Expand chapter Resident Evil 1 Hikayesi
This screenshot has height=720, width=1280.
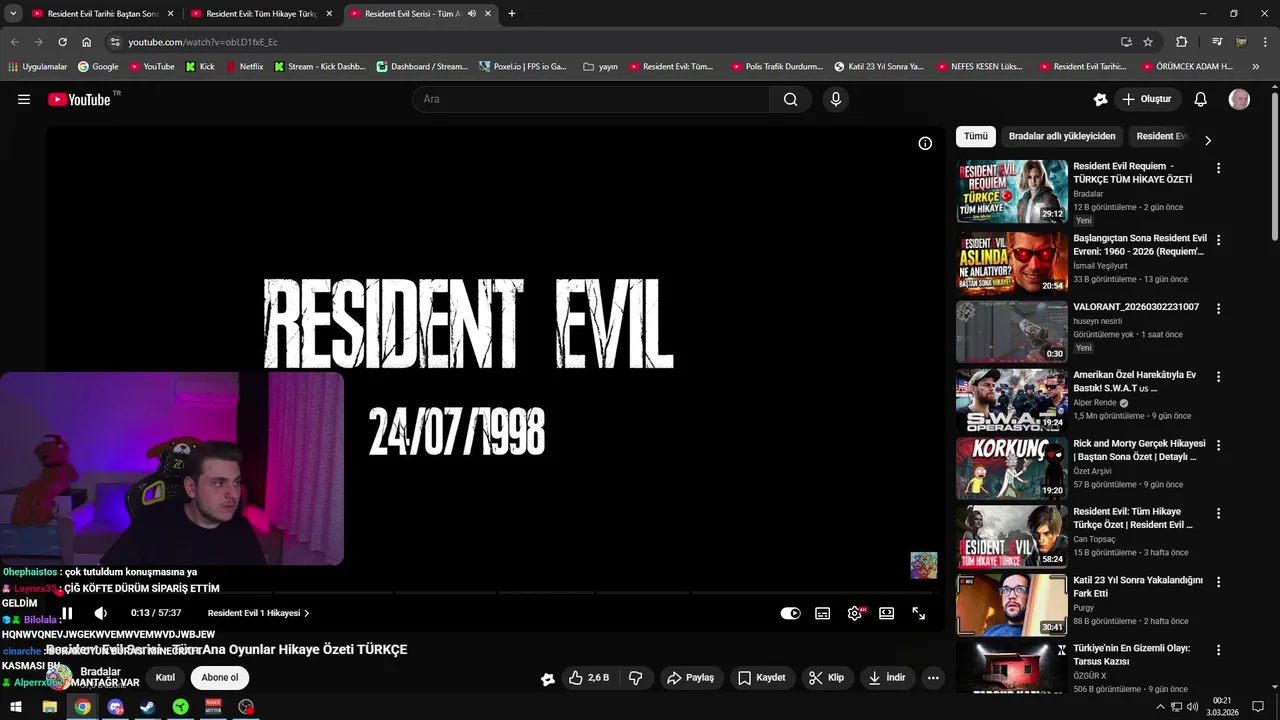click(x=259, y=613)
